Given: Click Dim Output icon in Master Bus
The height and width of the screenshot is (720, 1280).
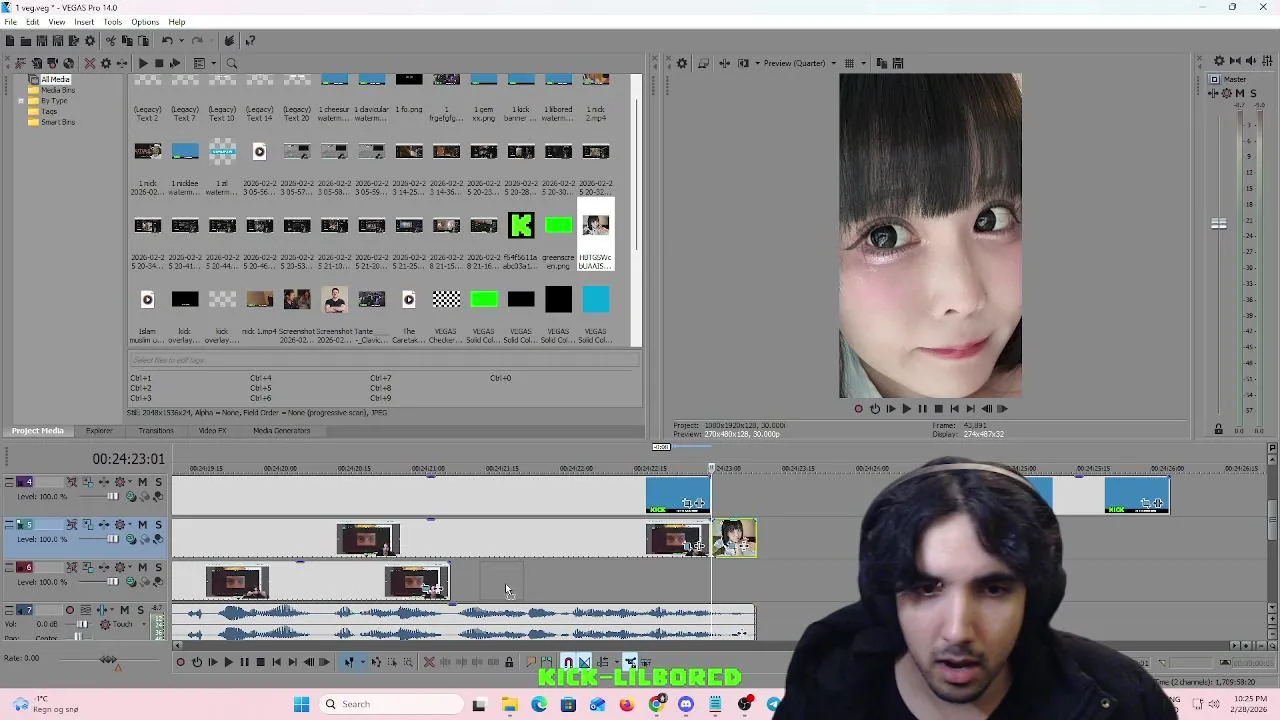Looking at the screenshot, I should [x=1251, y=61].
